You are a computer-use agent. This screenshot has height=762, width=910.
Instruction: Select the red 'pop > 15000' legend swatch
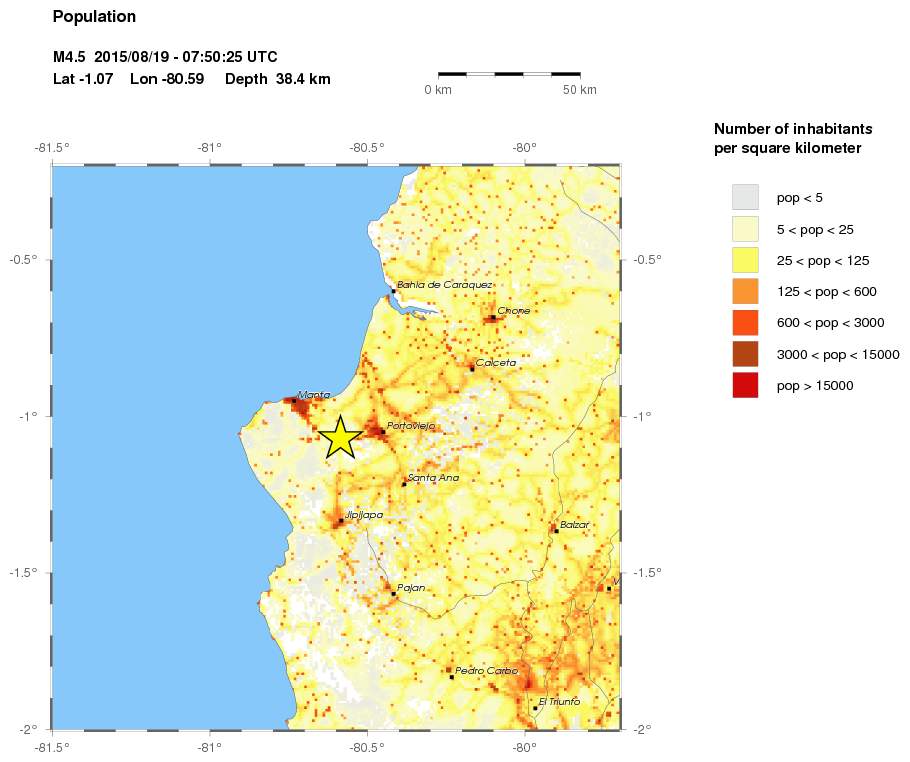[x=745, y=385]
